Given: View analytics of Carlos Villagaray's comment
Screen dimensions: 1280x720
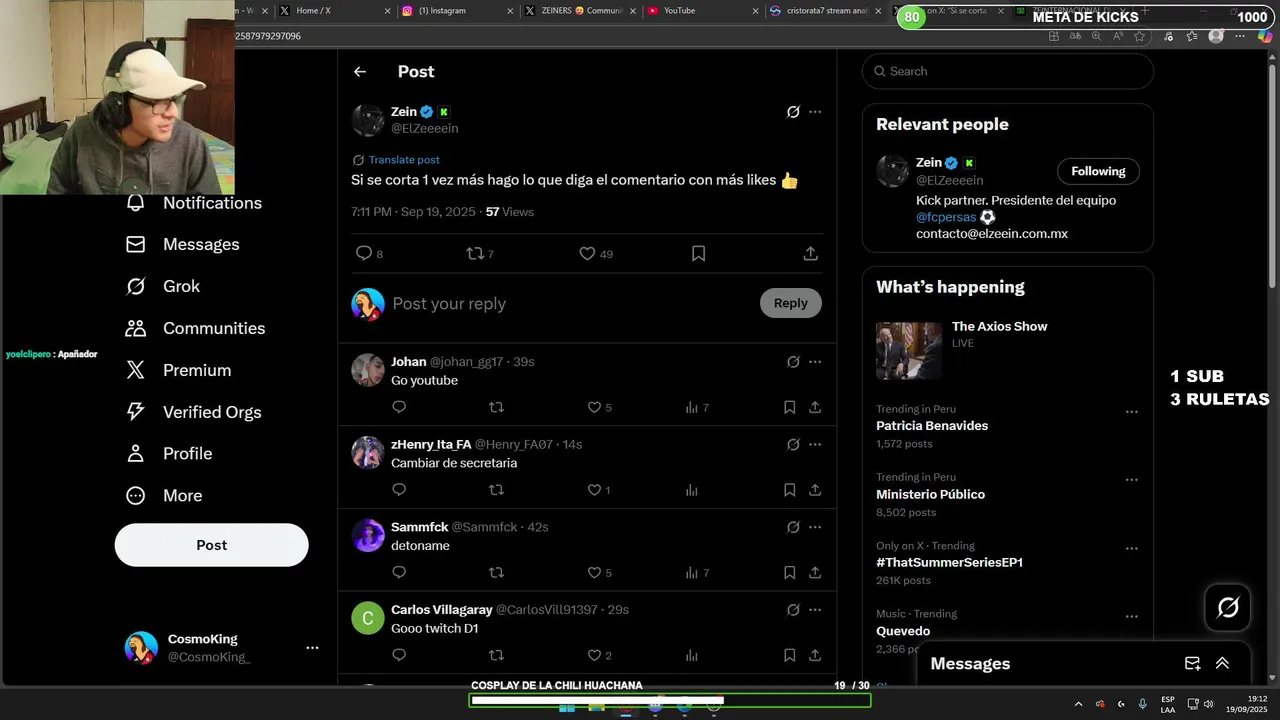Looking at the screenshot, I should [692, 655].
